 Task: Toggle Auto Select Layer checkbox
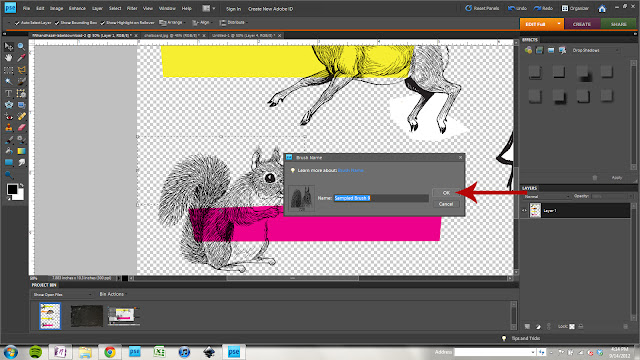(17, 23)
